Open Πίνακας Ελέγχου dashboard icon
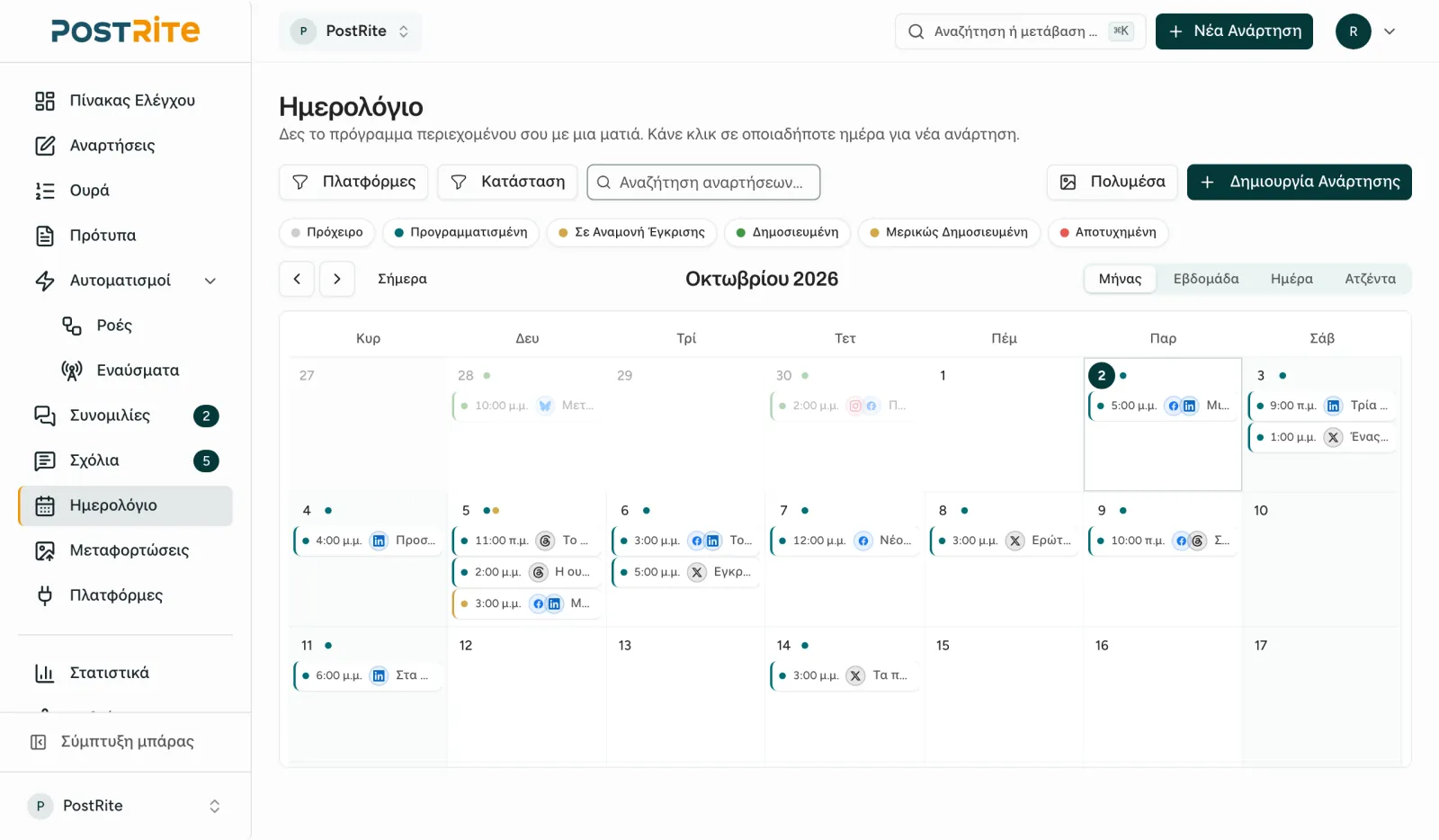1439x840 pixels. point(45,101)
